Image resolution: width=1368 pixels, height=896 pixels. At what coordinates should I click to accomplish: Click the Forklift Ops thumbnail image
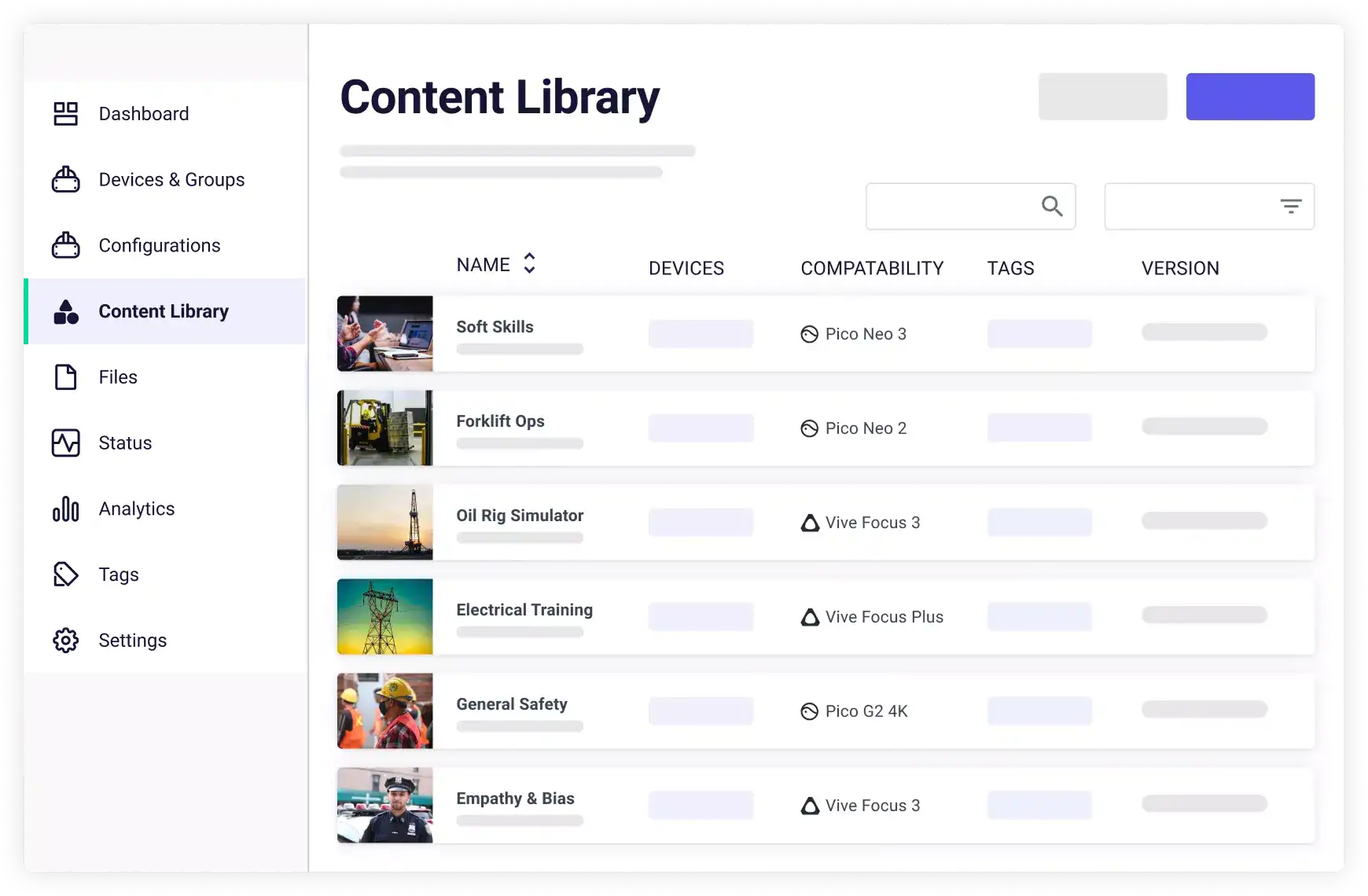pyautogui.click(x=384, y=428)
